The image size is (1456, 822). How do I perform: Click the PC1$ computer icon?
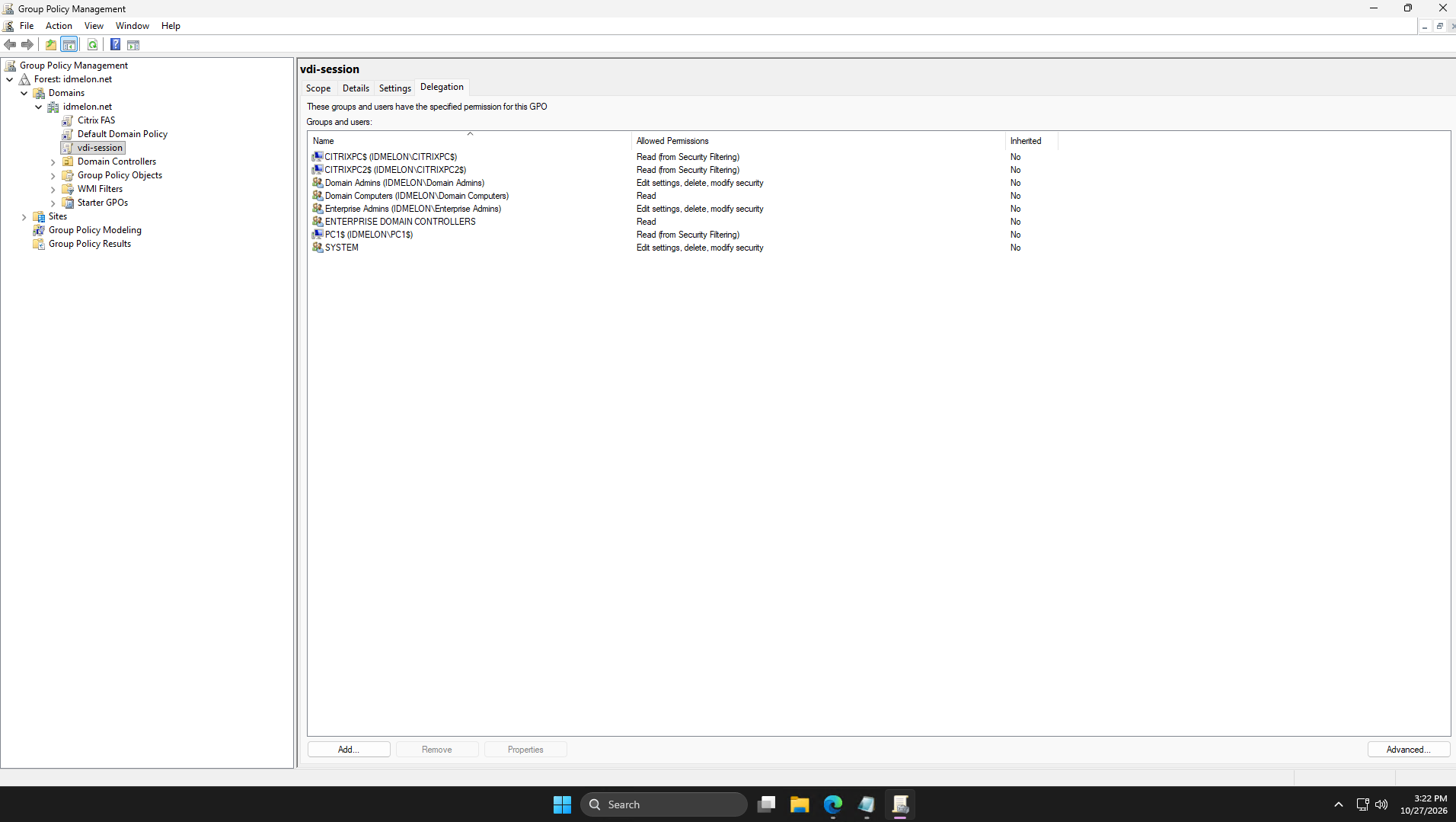(x=318, y=235)
